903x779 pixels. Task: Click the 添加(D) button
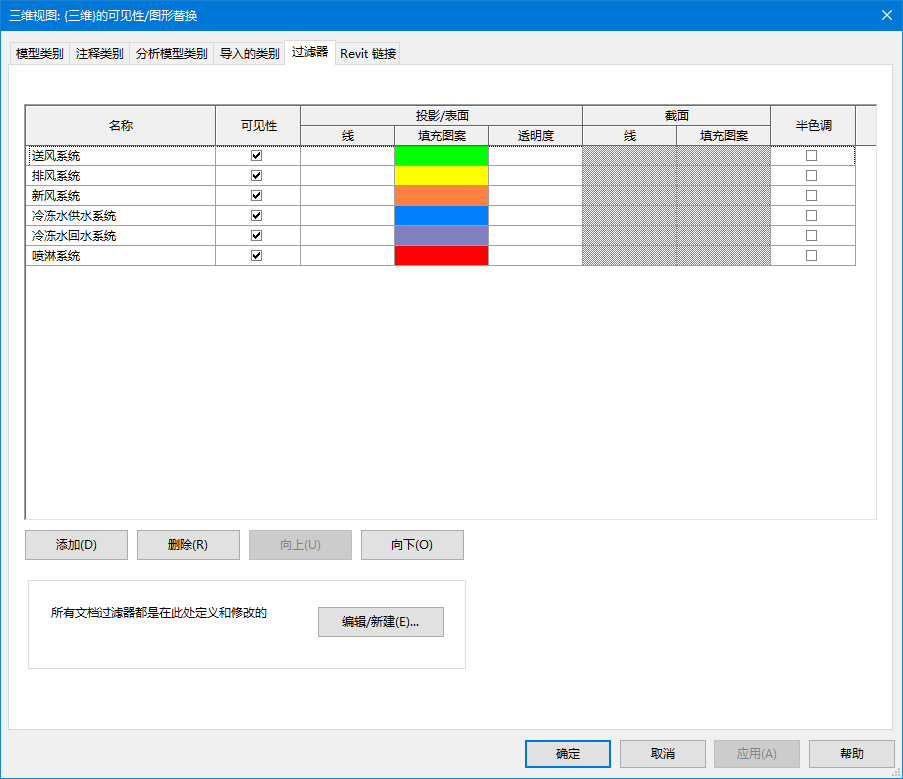tap(76, 545)
